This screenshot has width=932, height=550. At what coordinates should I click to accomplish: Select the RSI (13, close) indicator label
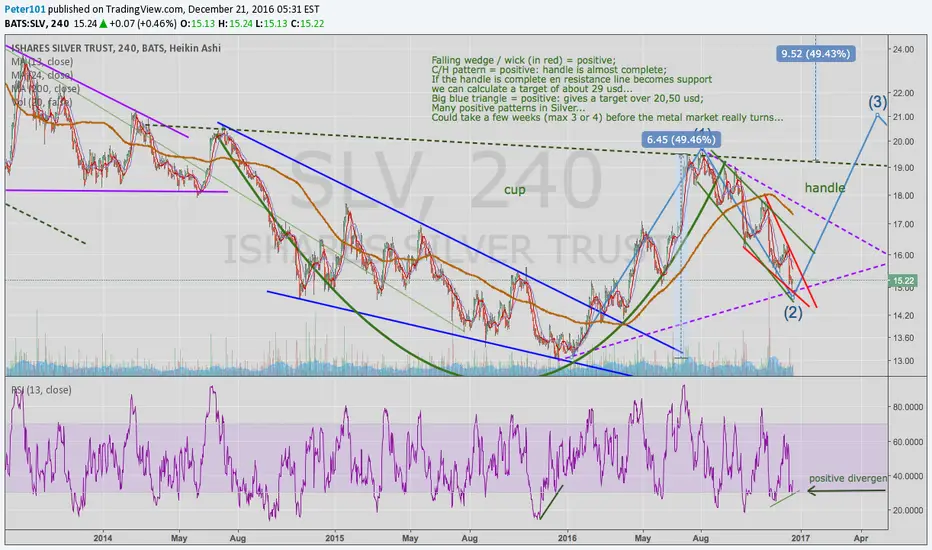(x=42, y=390)
